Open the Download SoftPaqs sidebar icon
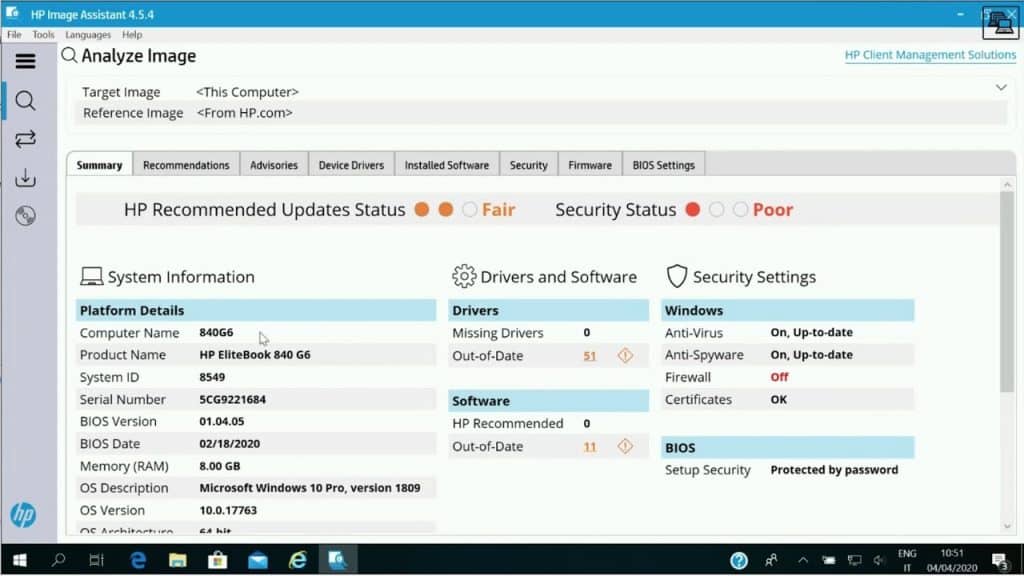 point(25,178)
